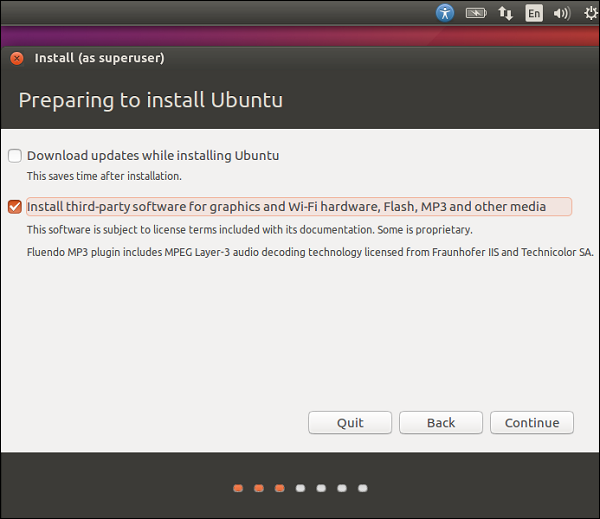The width and height of the screenshot is (600, 519).
Task: Open the network connections indicator
Action: point(505,13)
